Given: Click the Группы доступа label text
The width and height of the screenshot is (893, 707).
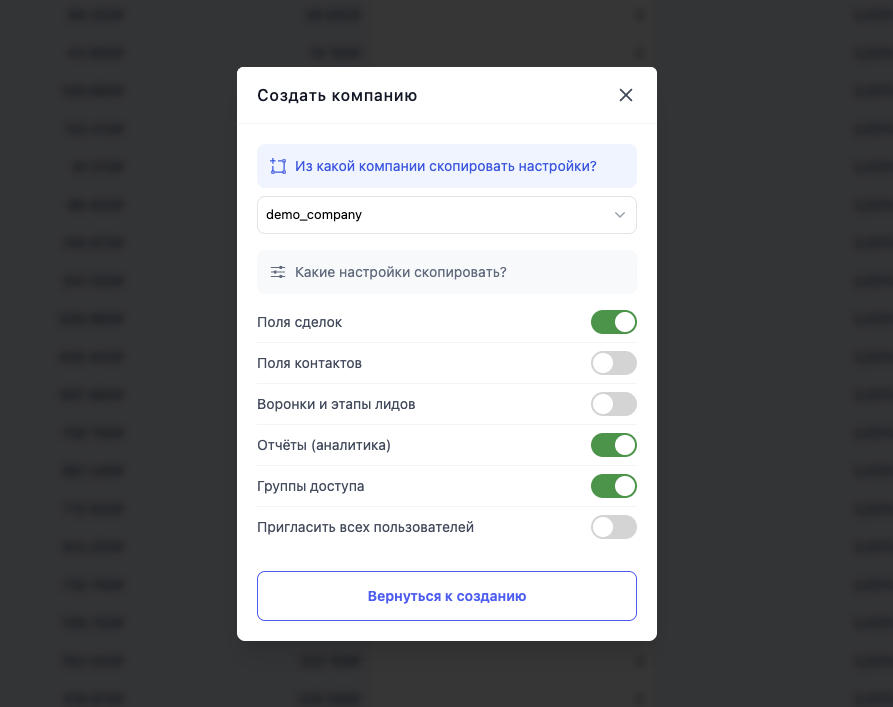Looking at the screenshot, I should (x=310, y=486).
